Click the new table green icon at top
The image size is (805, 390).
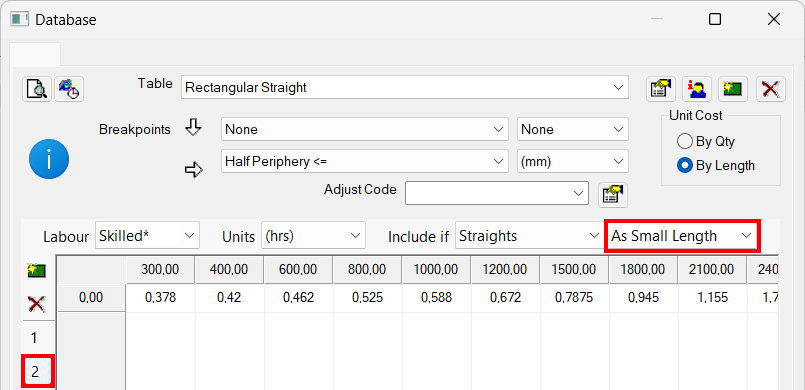(733, 89)
